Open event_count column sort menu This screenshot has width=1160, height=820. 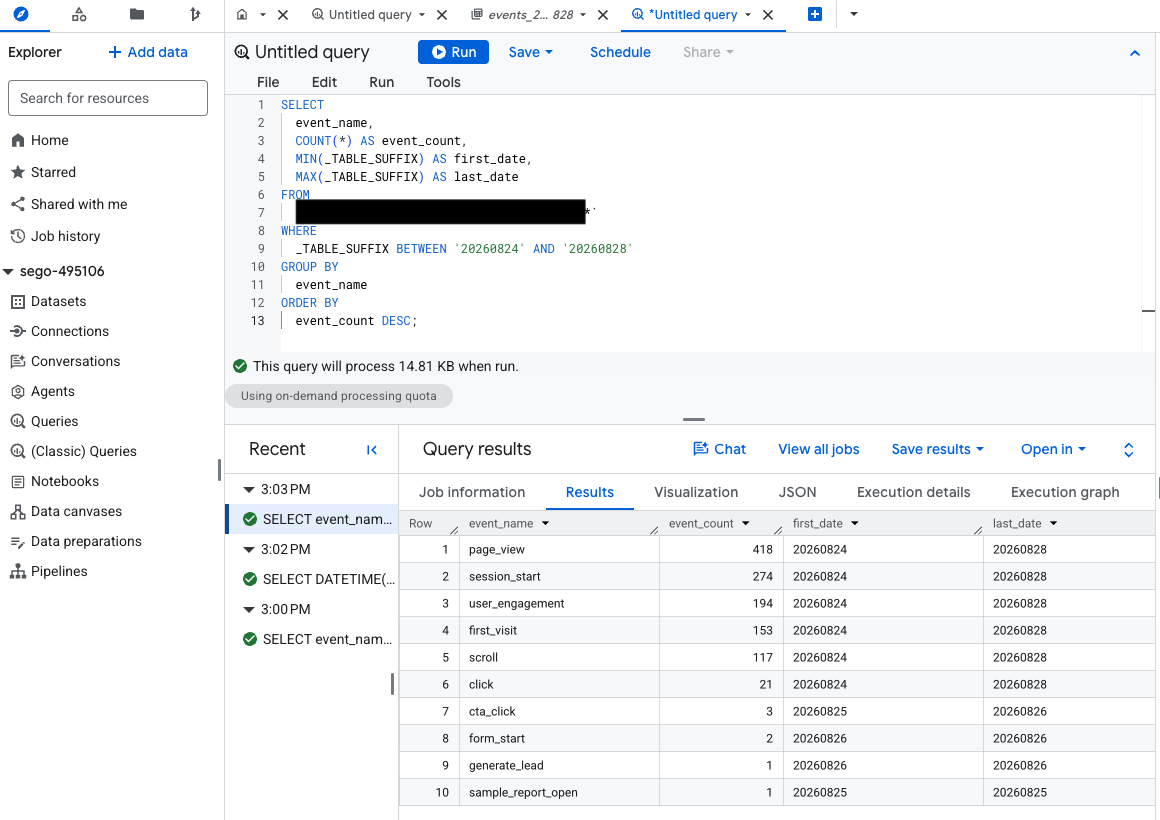[x=746, y=524]
